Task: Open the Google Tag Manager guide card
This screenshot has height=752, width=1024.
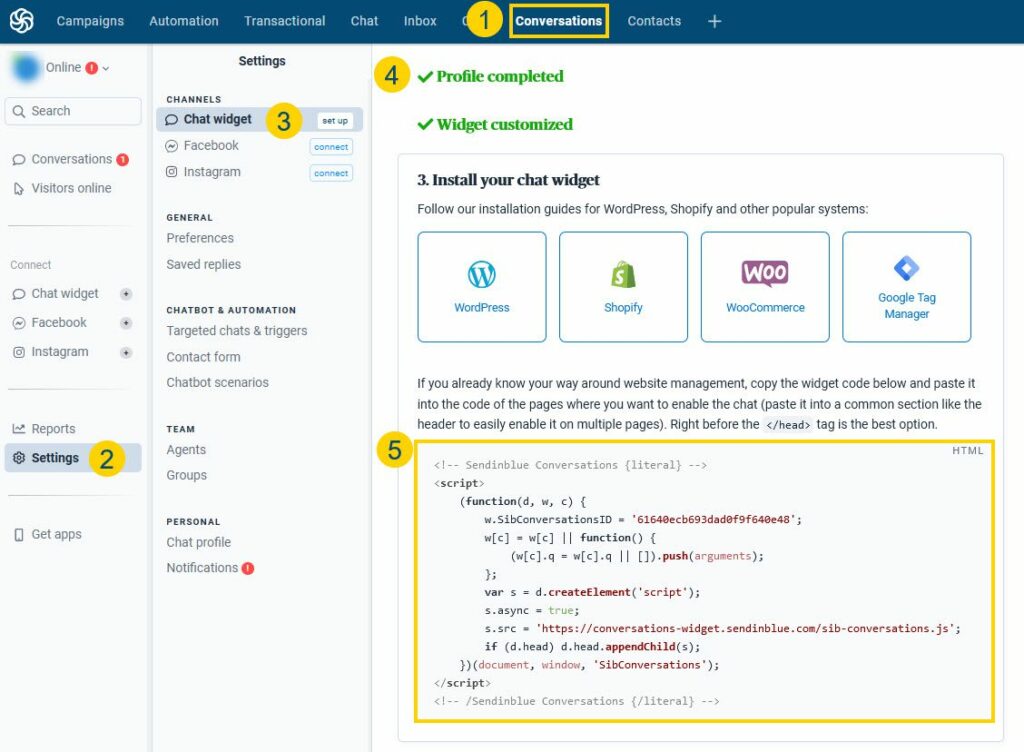Action: click(906, 287)
